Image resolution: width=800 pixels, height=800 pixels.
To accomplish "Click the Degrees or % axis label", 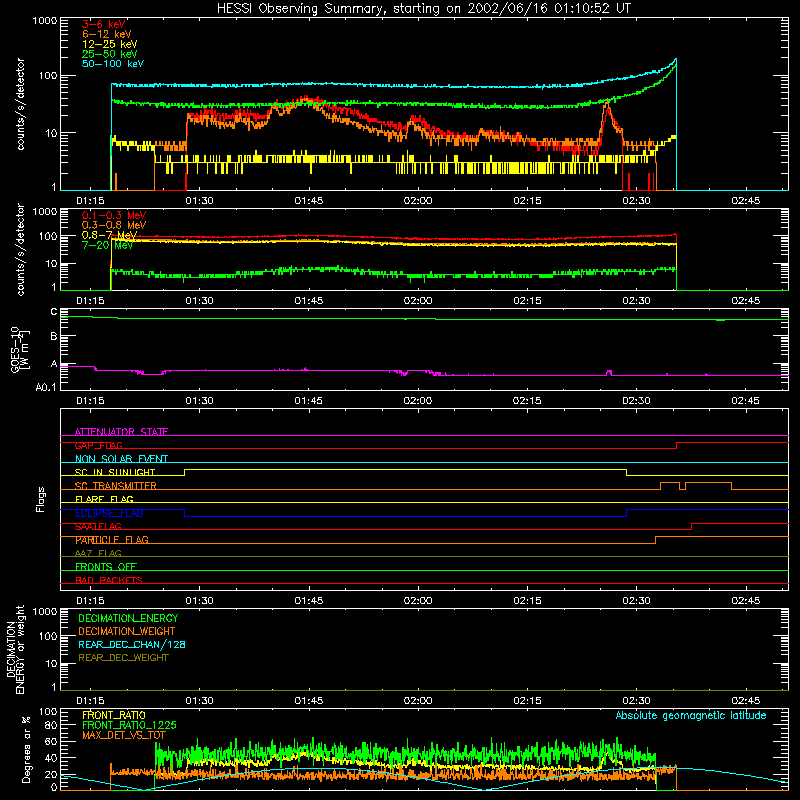I will [x=26, y=749].
